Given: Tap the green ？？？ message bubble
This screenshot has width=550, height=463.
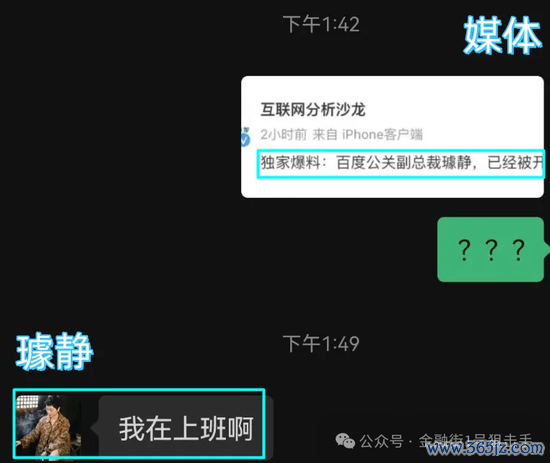Looking at the screenshot, I should click(x=491, y=249).
